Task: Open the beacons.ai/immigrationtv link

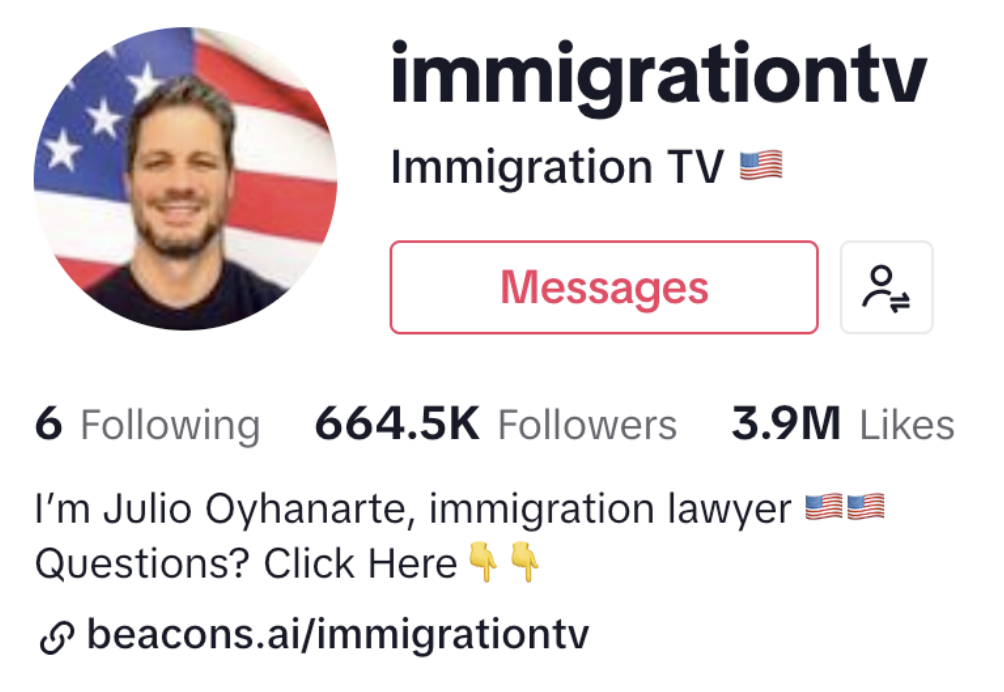Action: pos(337,635)
